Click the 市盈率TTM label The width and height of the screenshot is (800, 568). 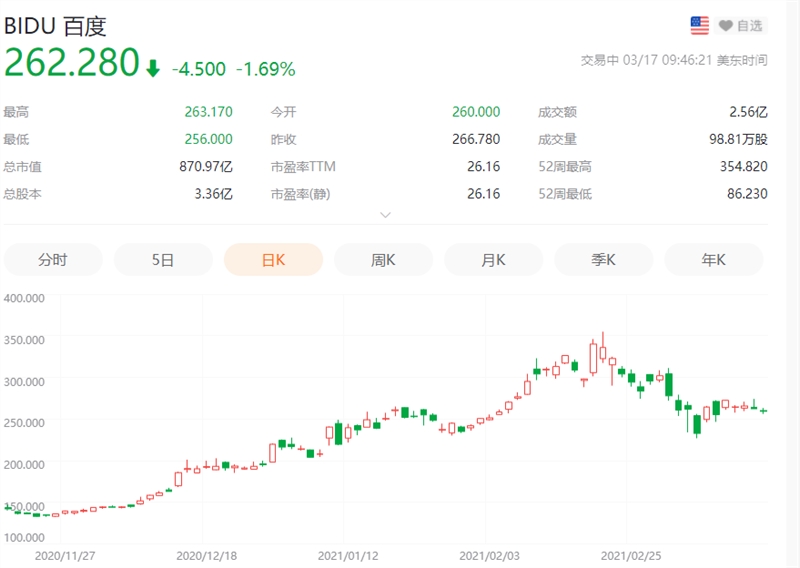(x=303, y=166)
